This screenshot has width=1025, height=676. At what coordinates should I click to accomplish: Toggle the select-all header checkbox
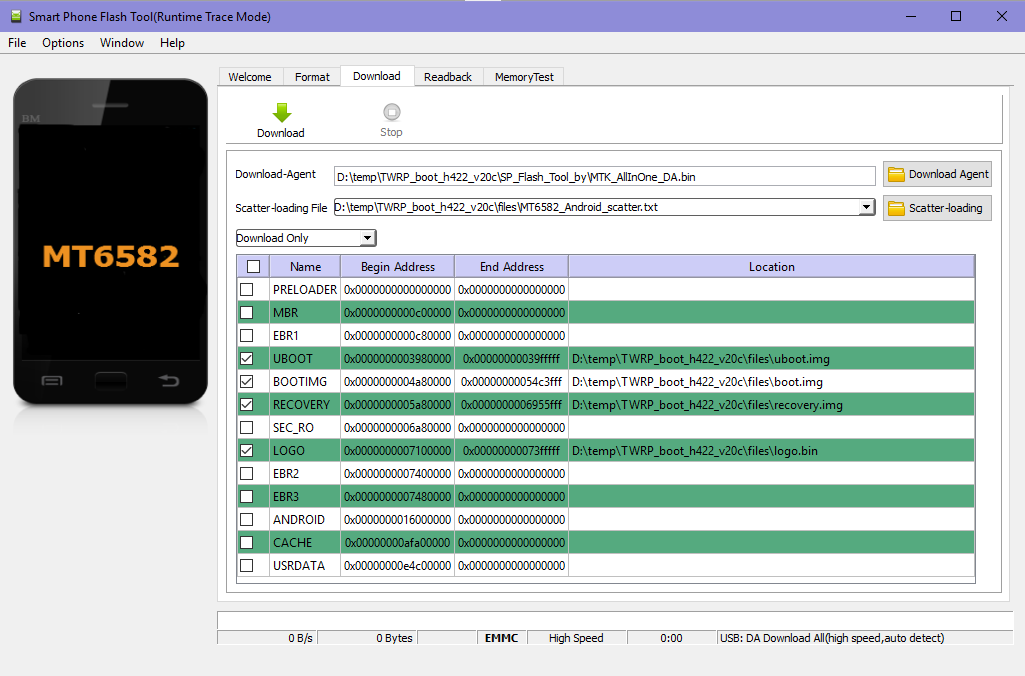point(253,266)
